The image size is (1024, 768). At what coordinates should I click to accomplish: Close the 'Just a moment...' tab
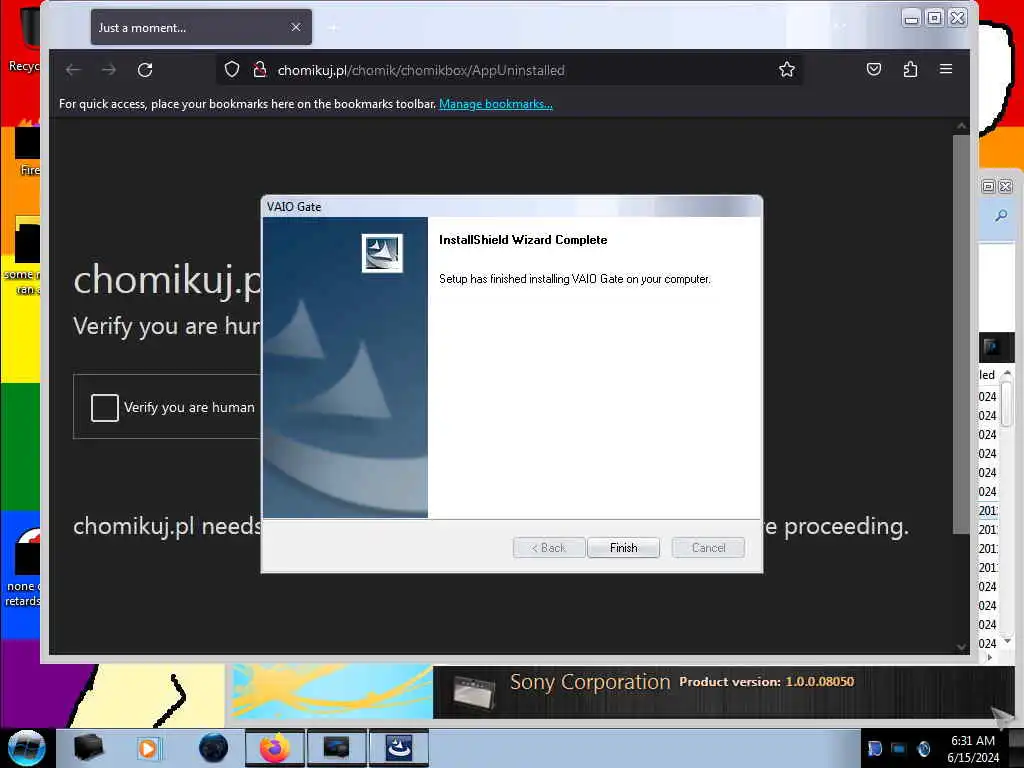click(x=296, y=27)
